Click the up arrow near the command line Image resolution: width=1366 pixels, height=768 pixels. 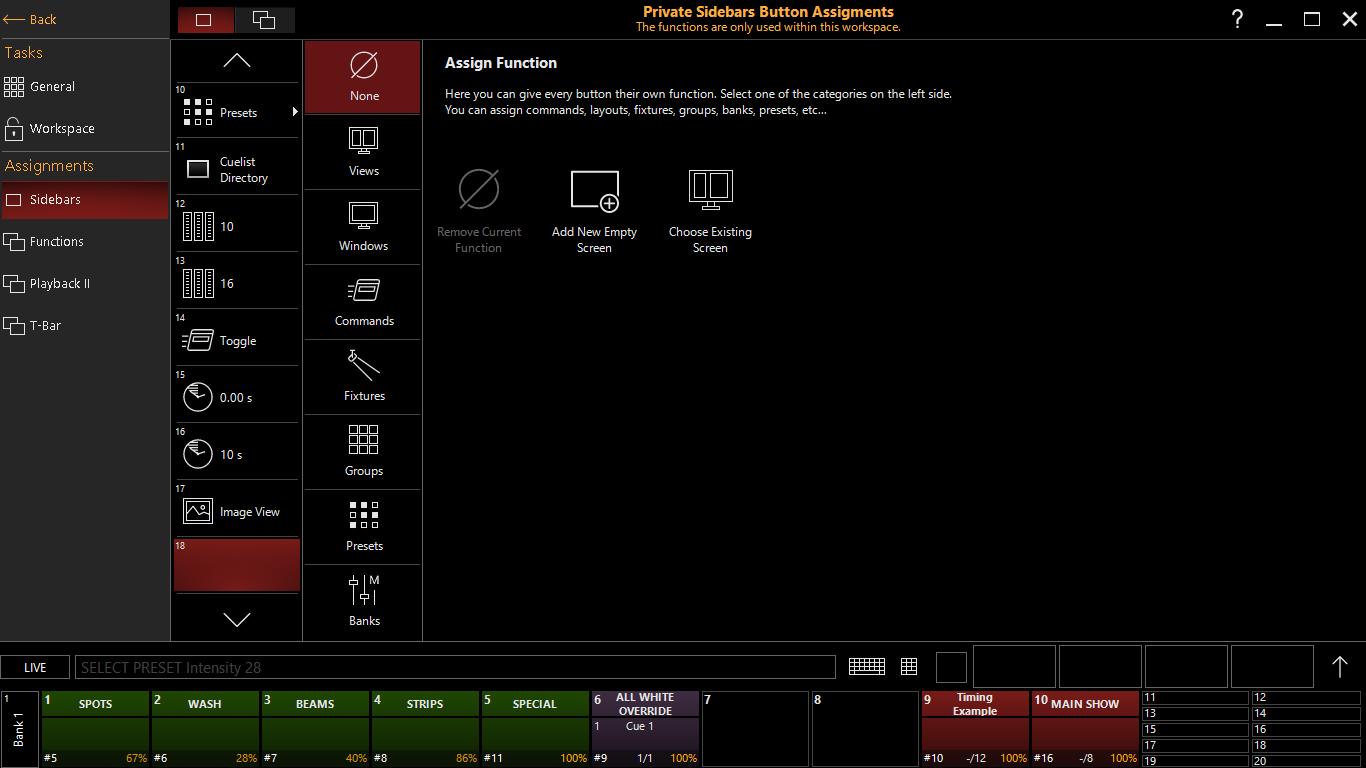pyautogui.click(x=1340, y=666)
